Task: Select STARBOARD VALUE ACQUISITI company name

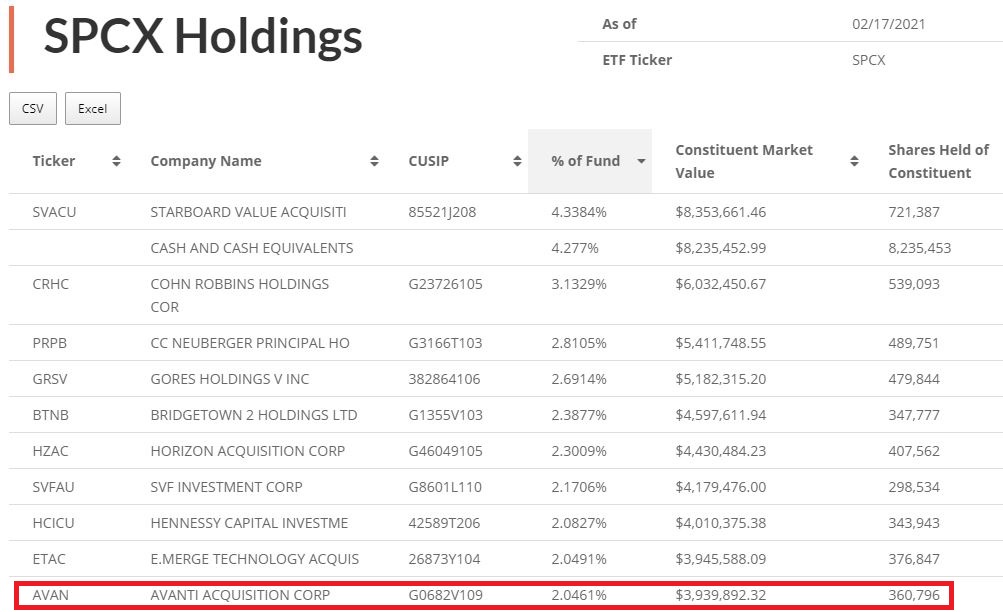Action: tap(248, 212)
